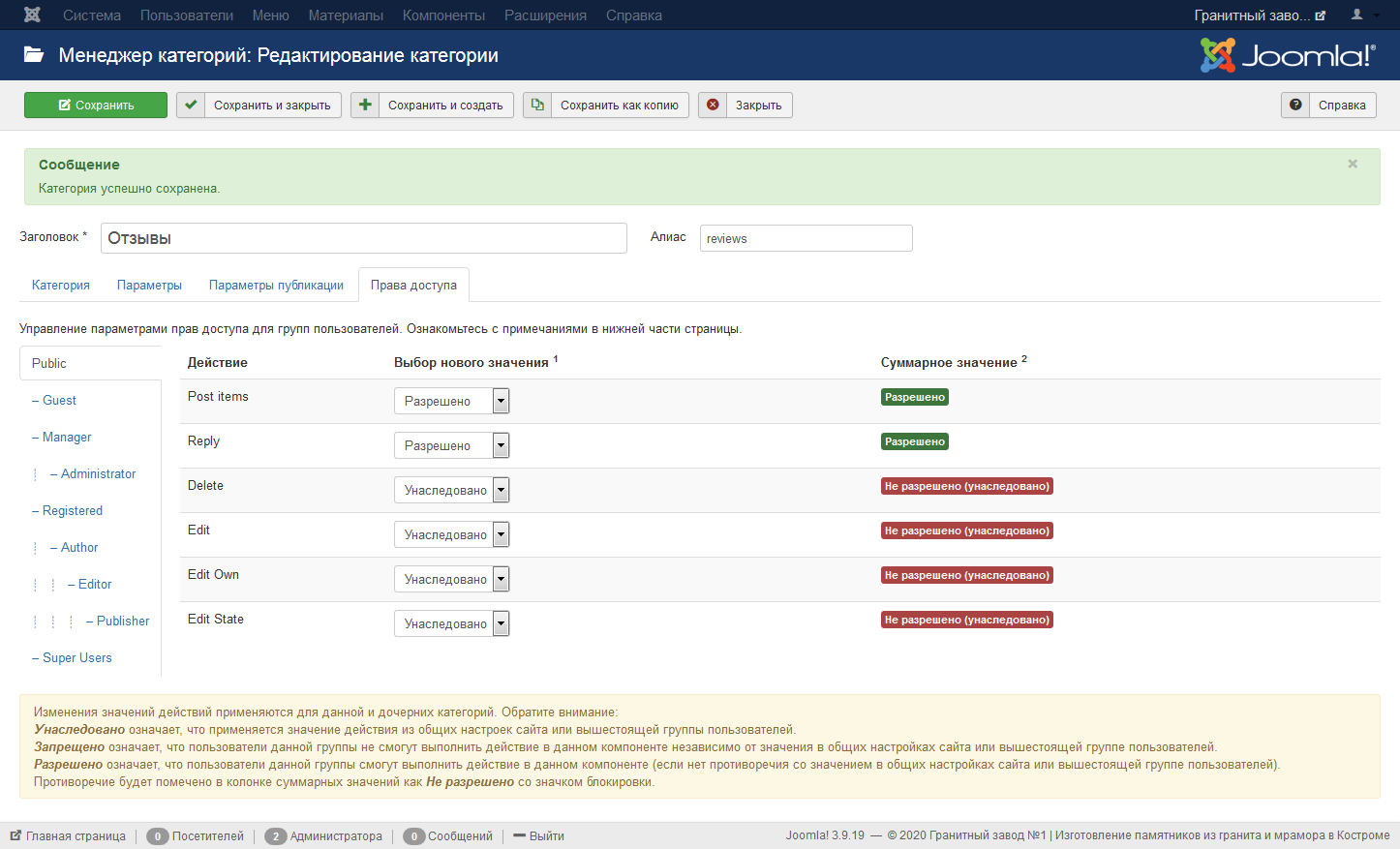1400x849 pixels.
Task: Click the red Не разрешено badge for Delete
Action: pos(967,486)
